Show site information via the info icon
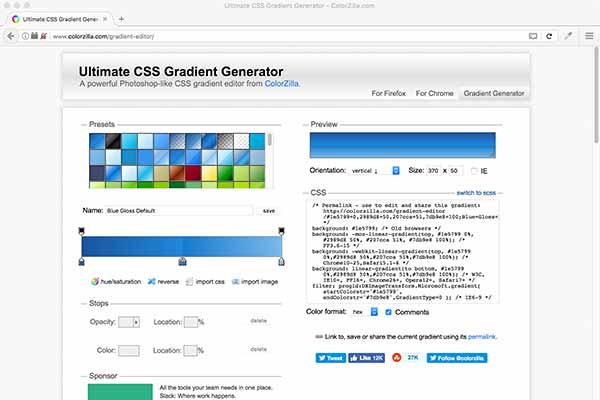600x400 pixels. click(25, 36)
